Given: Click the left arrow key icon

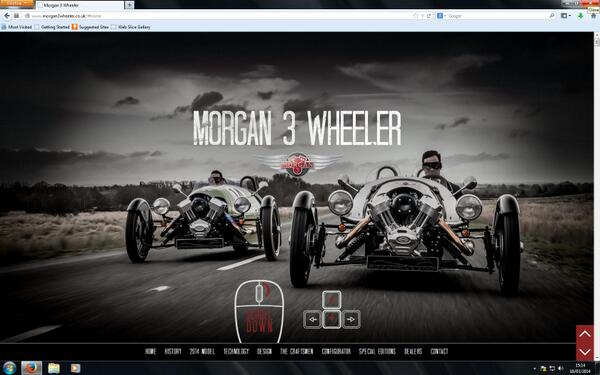Looking at the screenshot, I should [x=313, y=320].
